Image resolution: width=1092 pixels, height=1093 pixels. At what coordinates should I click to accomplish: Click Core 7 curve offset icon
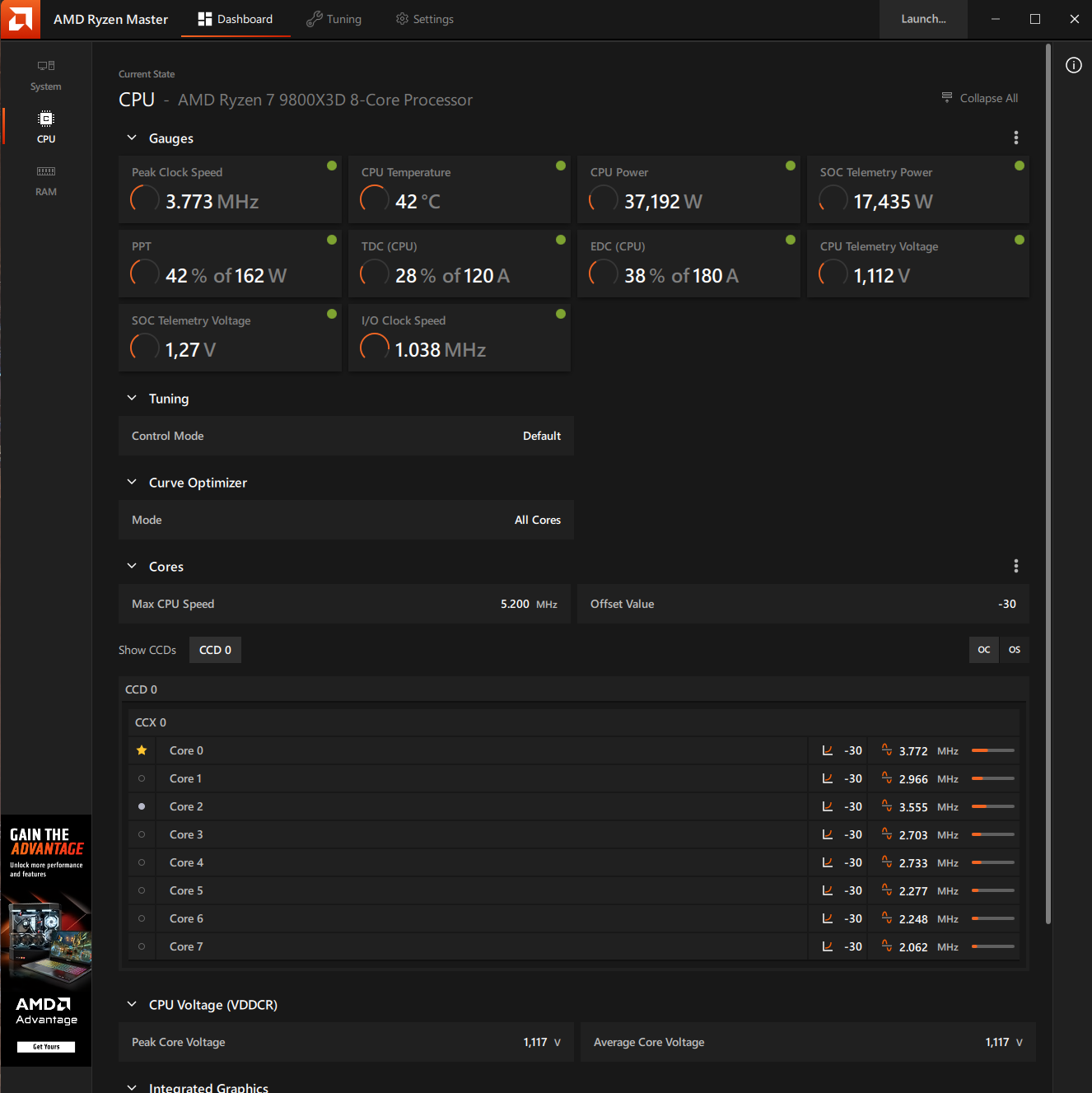[828, 946]
